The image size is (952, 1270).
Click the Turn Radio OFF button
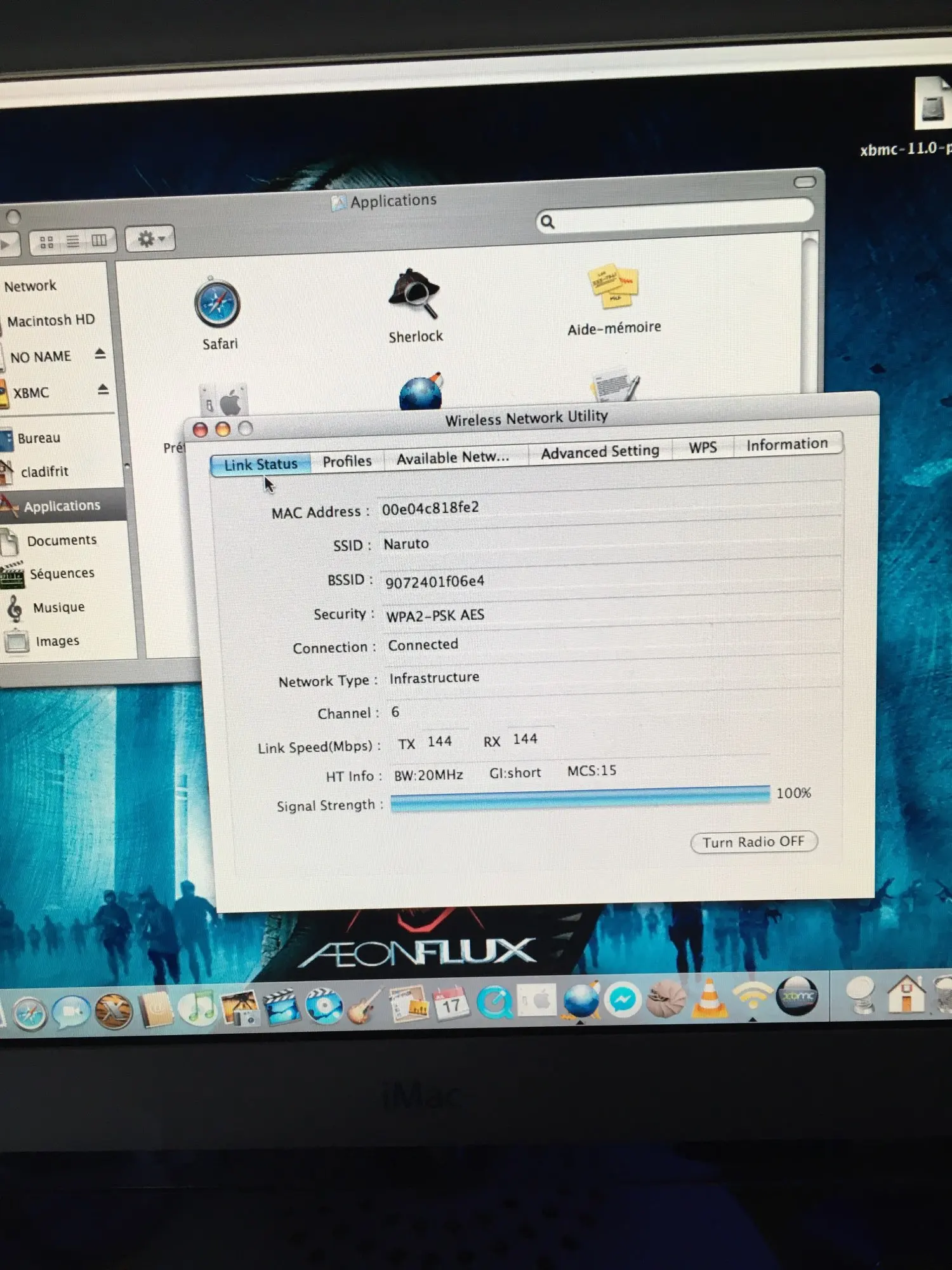pos(753,842)
